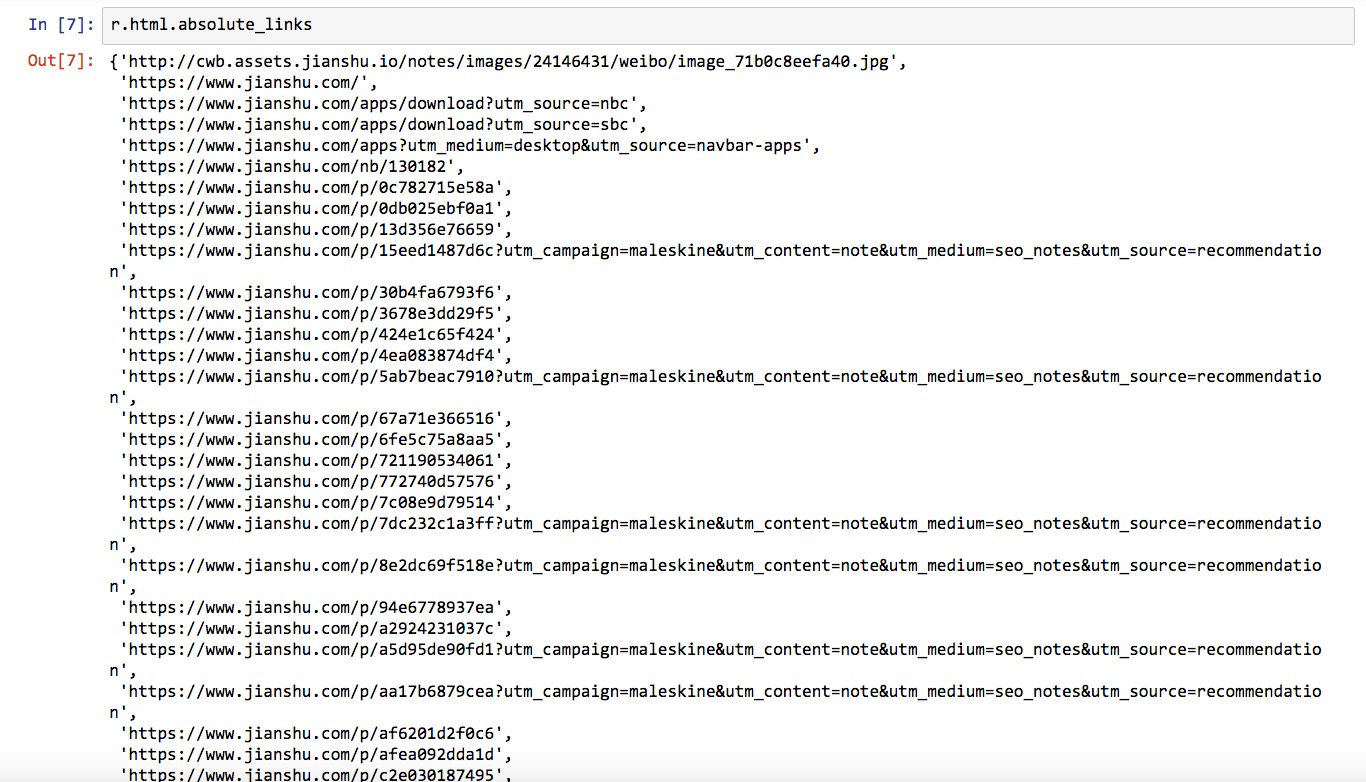Select the In [7] prompt label
1366x782 pixels.
point(62,25)
